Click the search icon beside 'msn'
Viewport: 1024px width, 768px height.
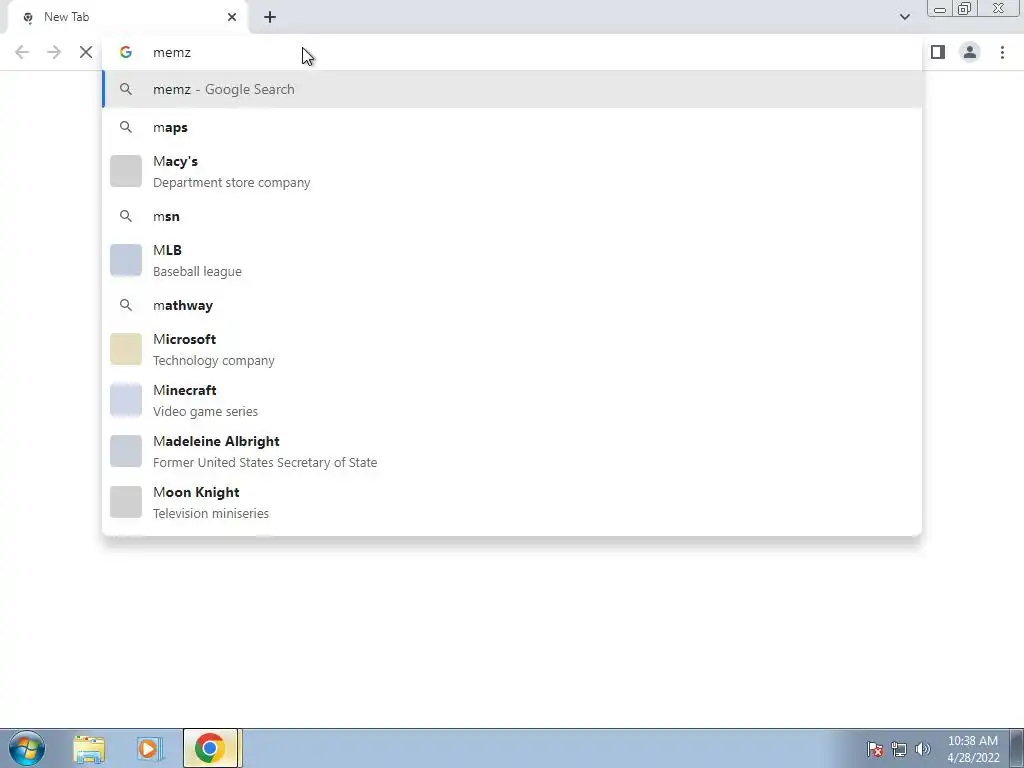[125, 216]
